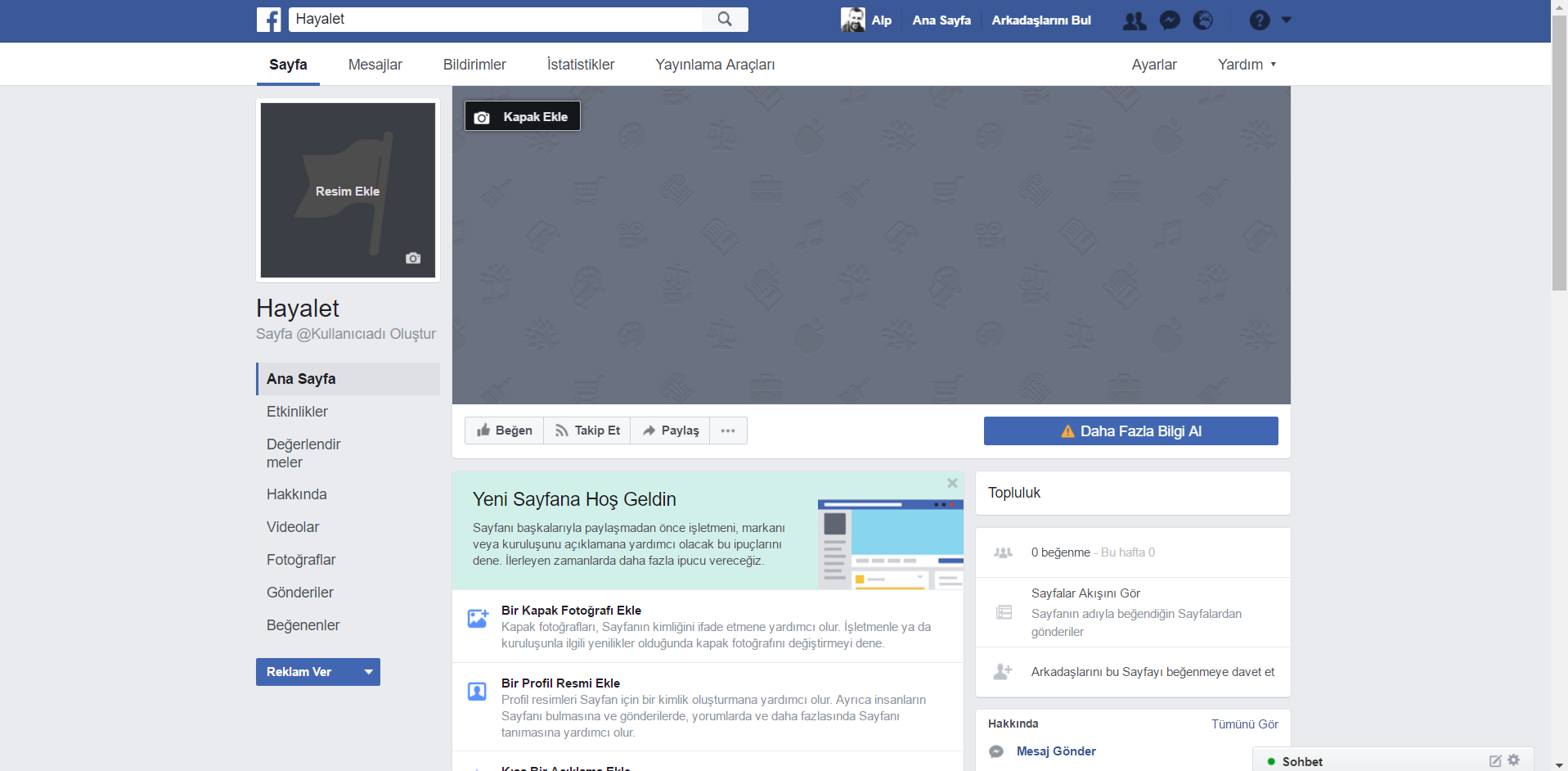This screenshot has width=1568, height=771.
Task: Open the Bildirimler tab
Action: coord(474,65)
